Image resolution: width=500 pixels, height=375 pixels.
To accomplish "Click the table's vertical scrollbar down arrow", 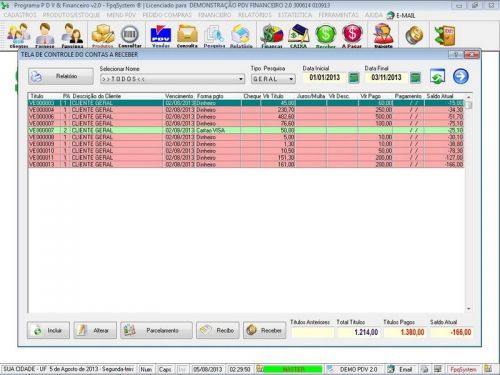I will pyautogui.click(x=468, y=309).
